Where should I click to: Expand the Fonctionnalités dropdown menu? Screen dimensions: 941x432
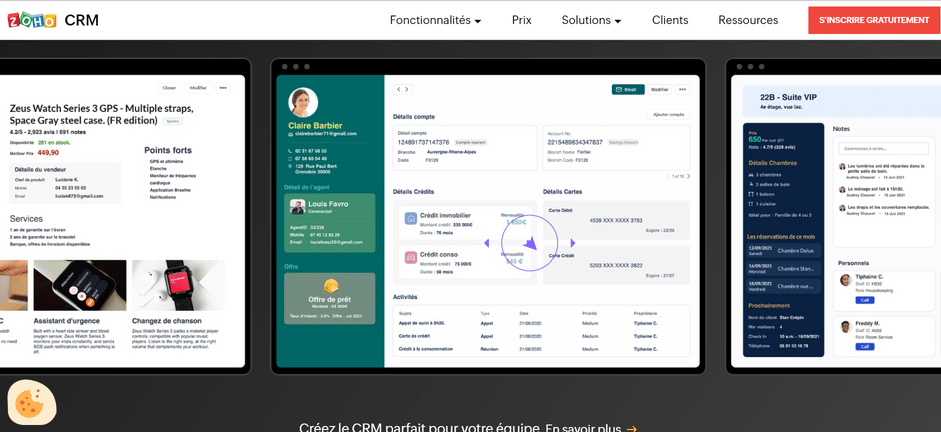(435, 20)
